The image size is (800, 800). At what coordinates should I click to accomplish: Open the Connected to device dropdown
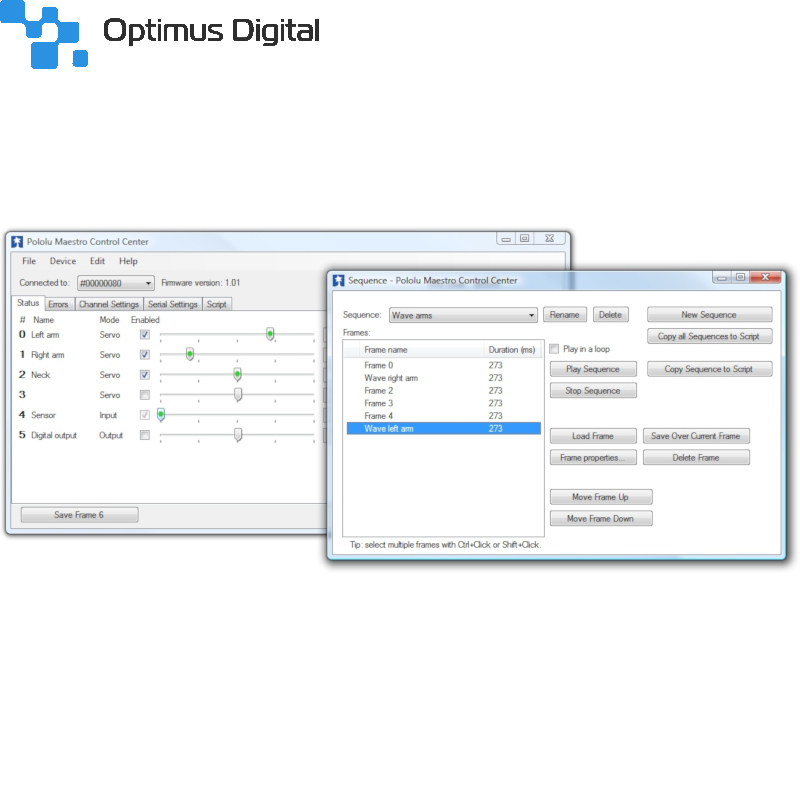tap(115, 283)
